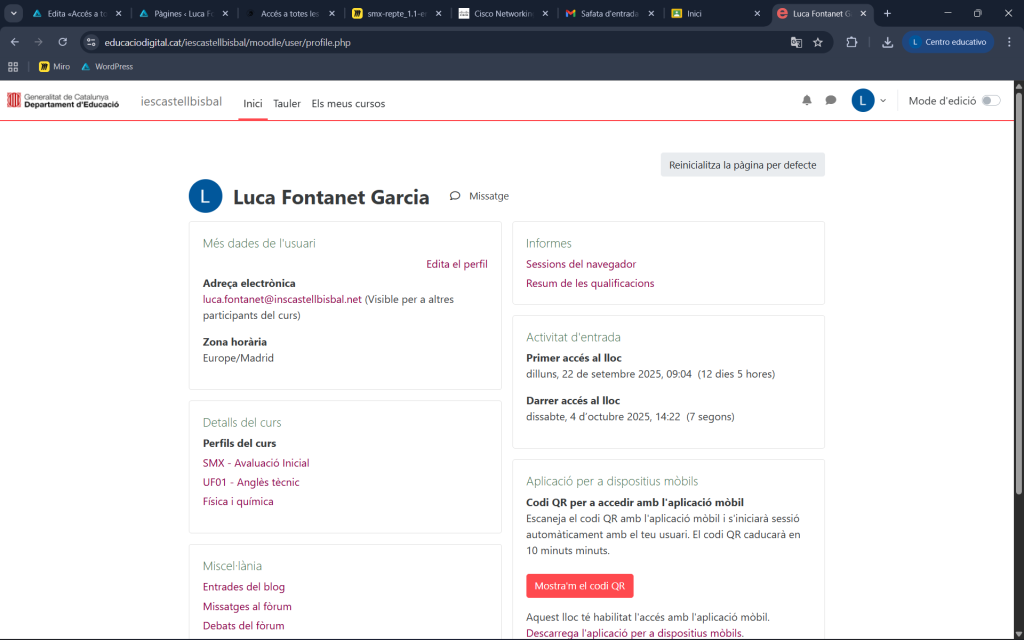Click the translate page icon in address bar
Image resolution: width=1024 pixels, height=640 pixels.
point(796,43)
